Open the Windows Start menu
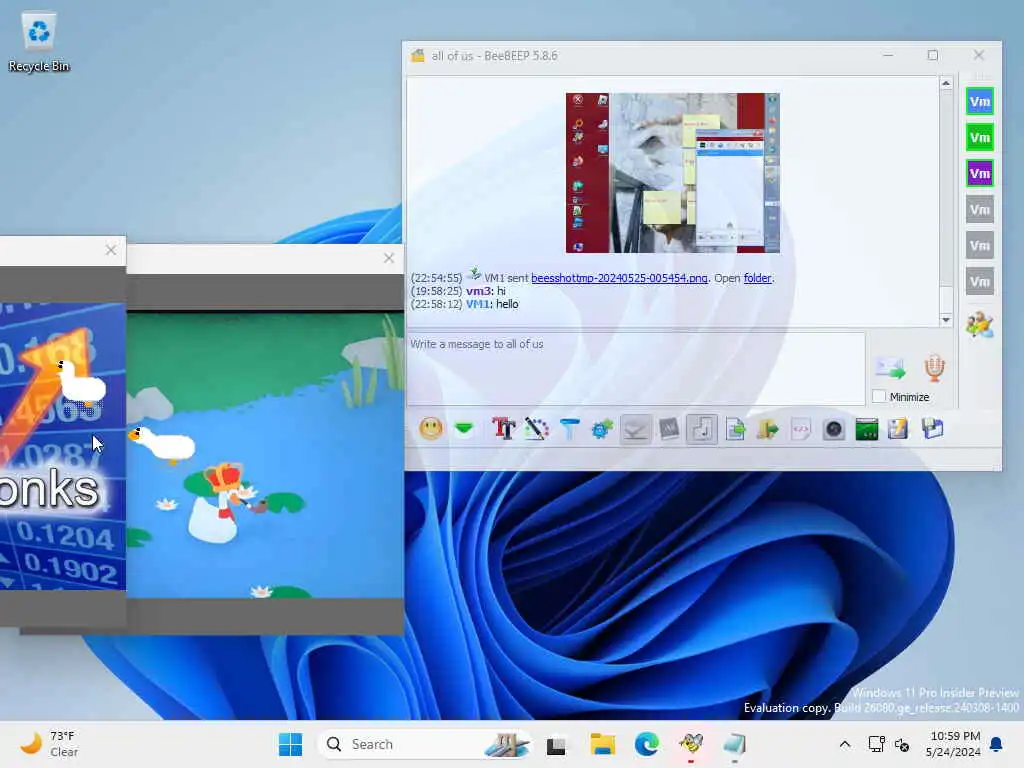Viewport: 1024px width, 768px height. pyautogui.click(x=291, y=744)
